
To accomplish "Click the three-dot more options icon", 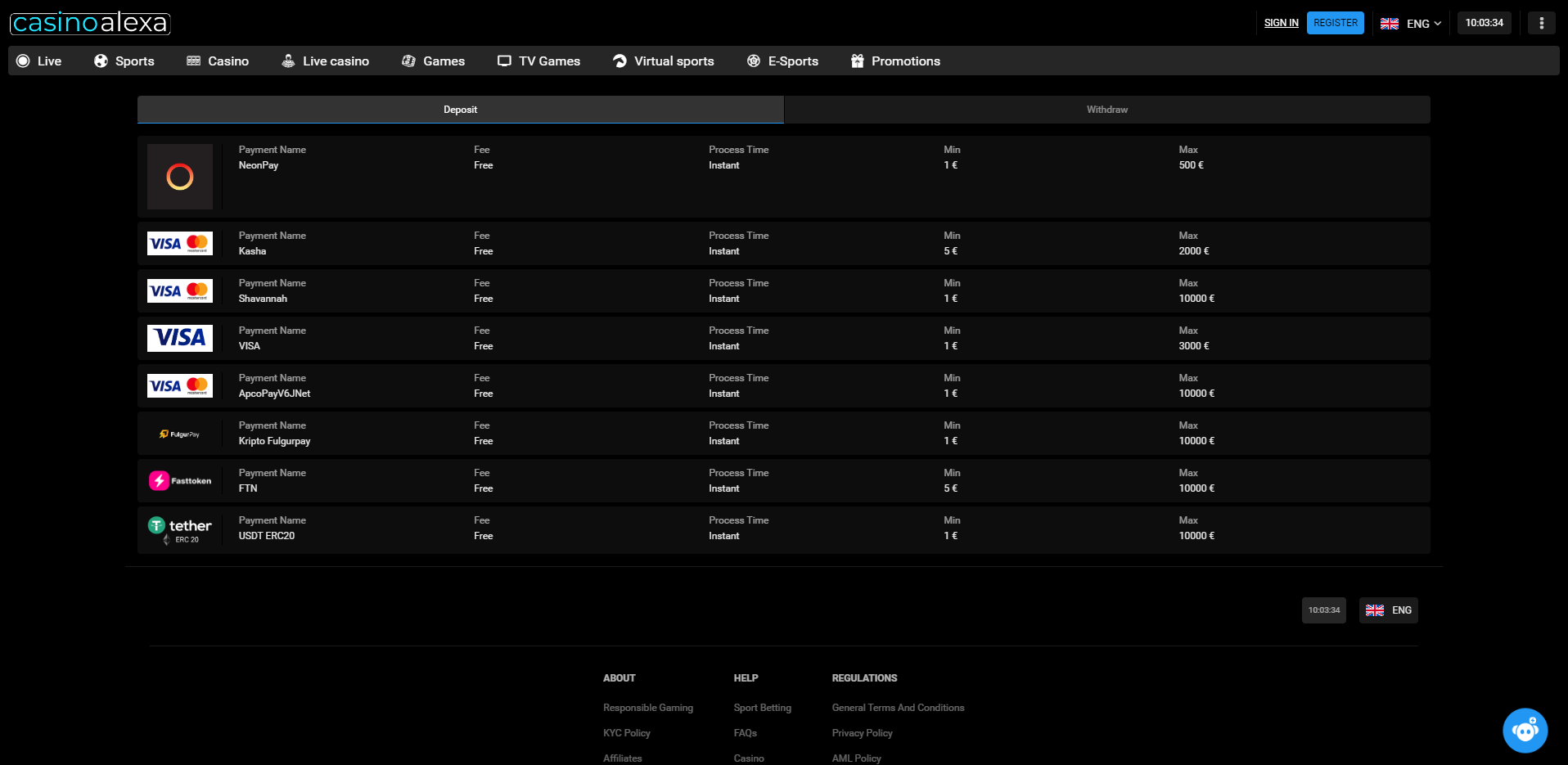I will (1541, 23).
